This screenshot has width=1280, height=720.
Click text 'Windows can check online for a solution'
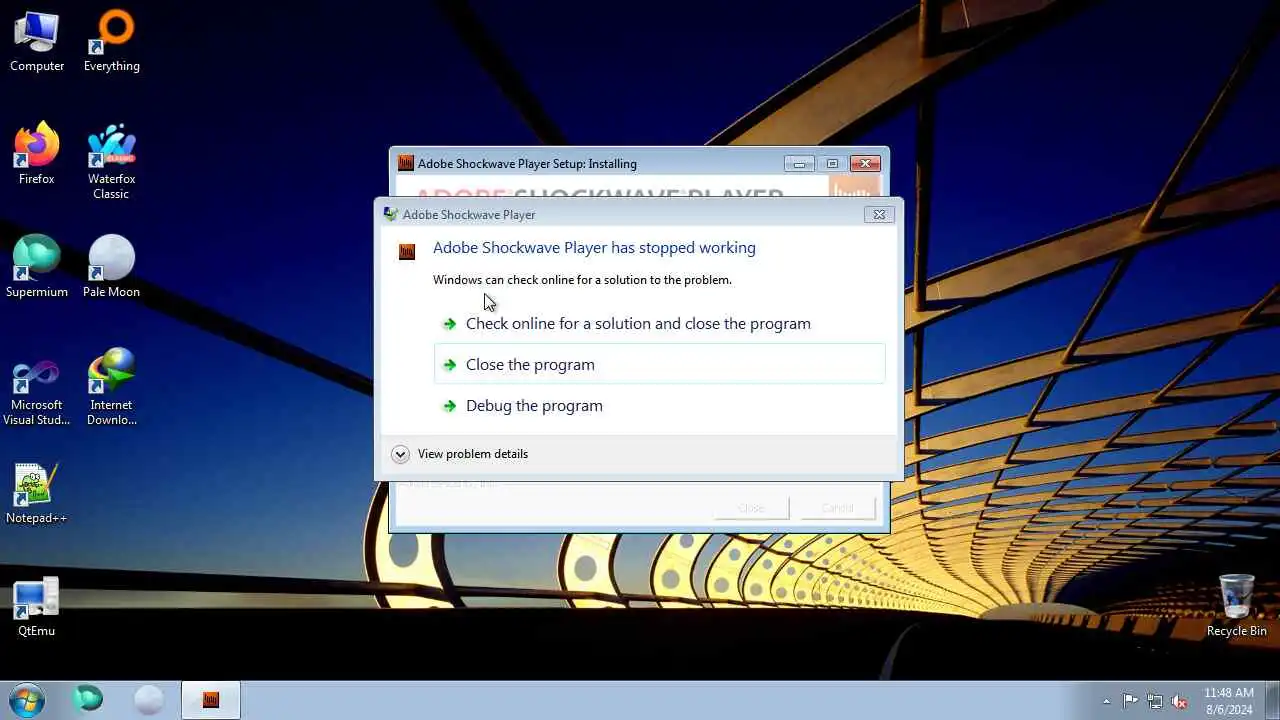tap(582, 280)
